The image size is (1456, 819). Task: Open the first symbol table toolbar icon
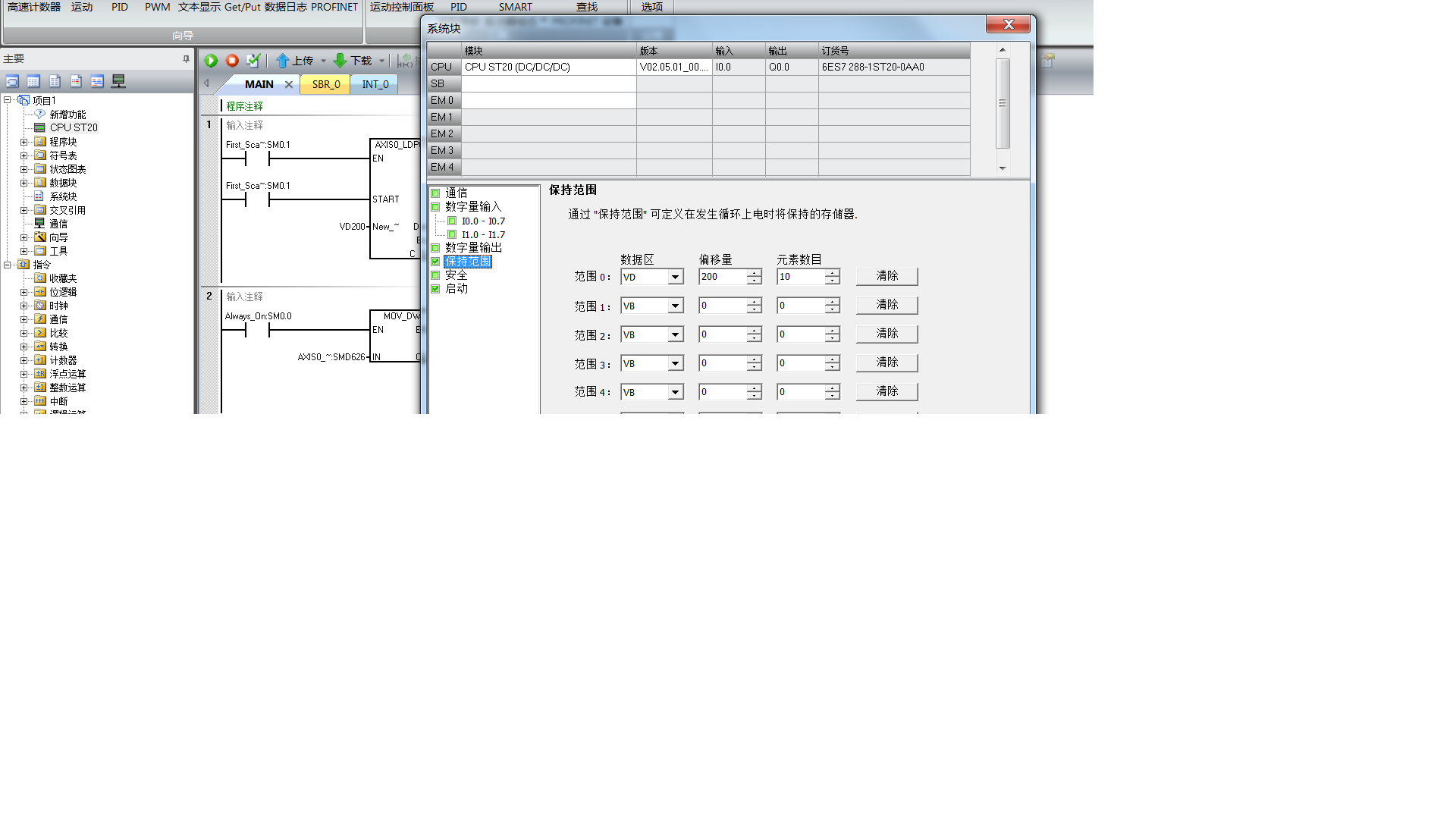[x=12, y=81]
